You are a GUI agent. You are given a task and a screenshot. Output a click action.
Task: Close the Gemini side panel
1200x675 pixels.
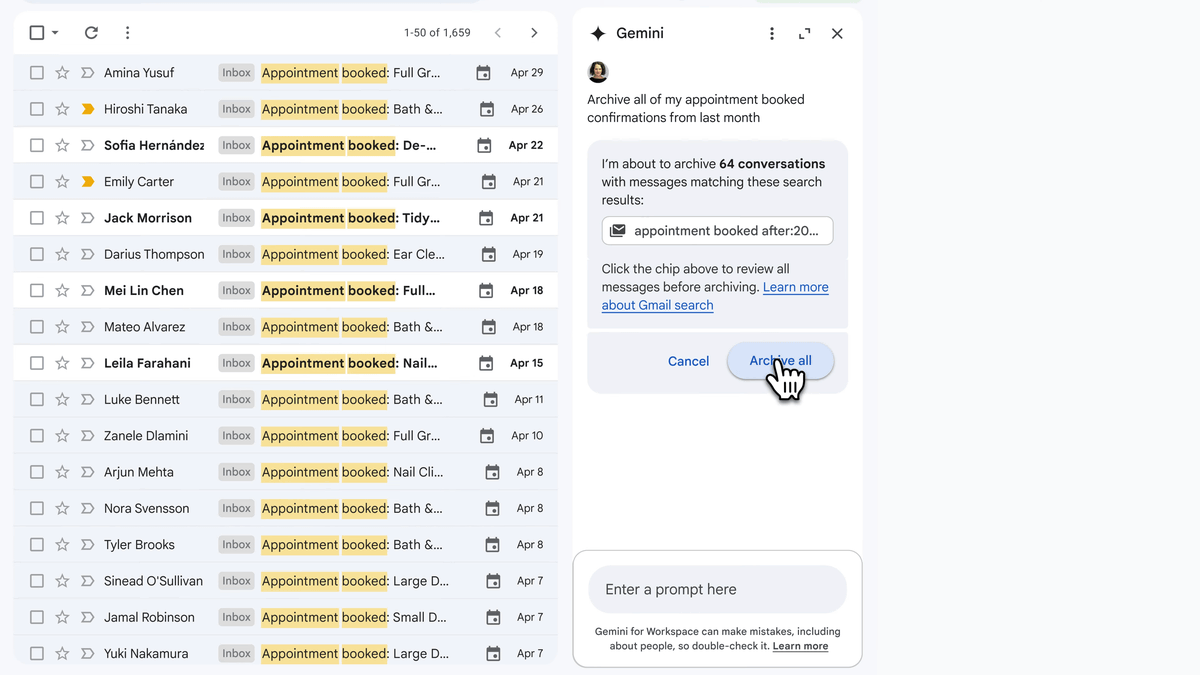coord(837,34)
